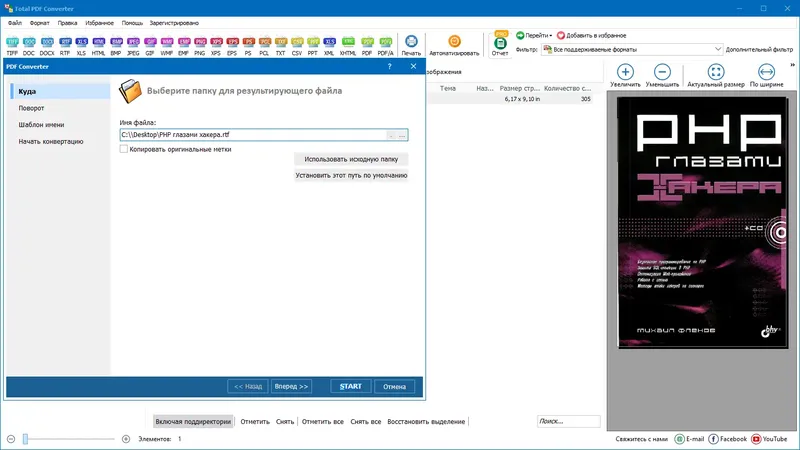Click the PHP book cover preview
This screenshot has width=800, height=450.
pyautogui.click(x=703, y=222)
